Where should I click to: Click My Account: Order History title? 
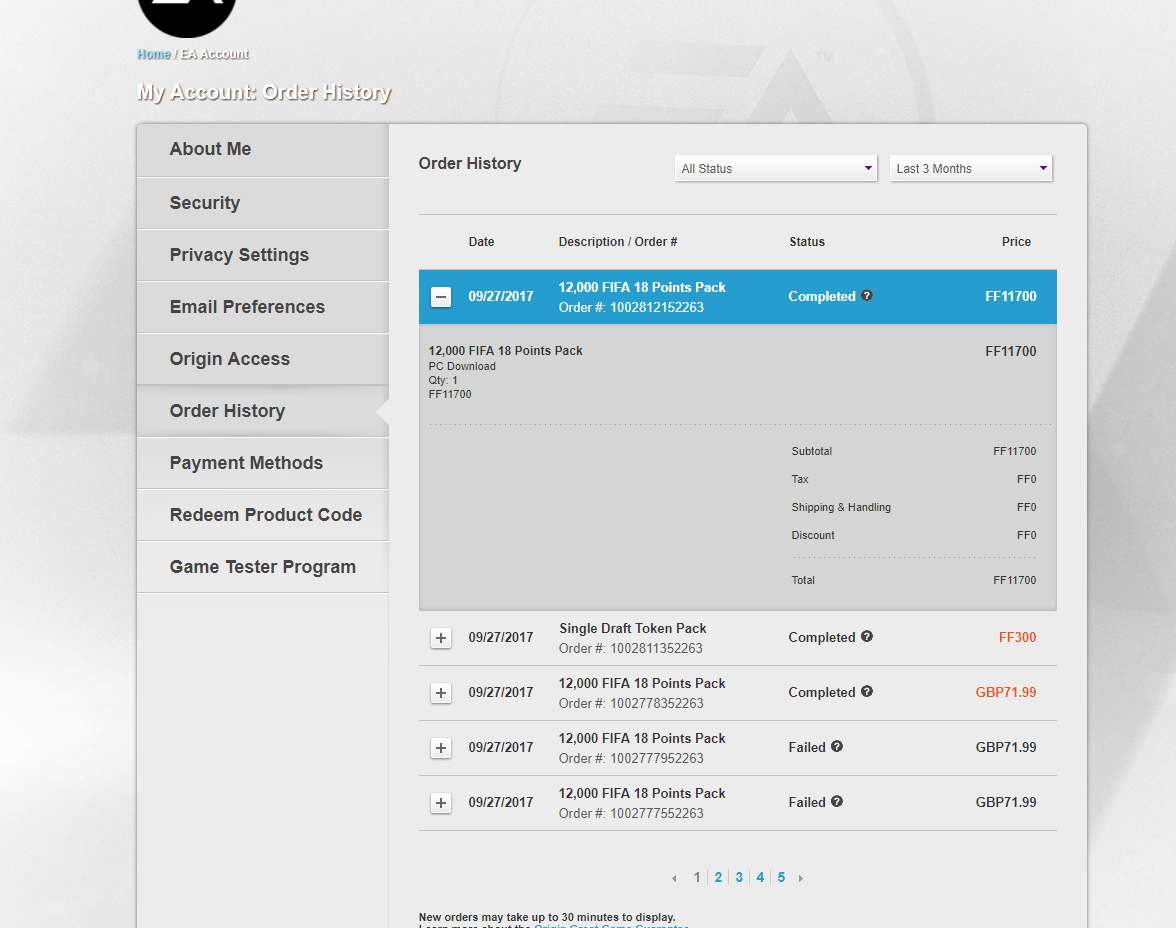[x=264, y=92]
